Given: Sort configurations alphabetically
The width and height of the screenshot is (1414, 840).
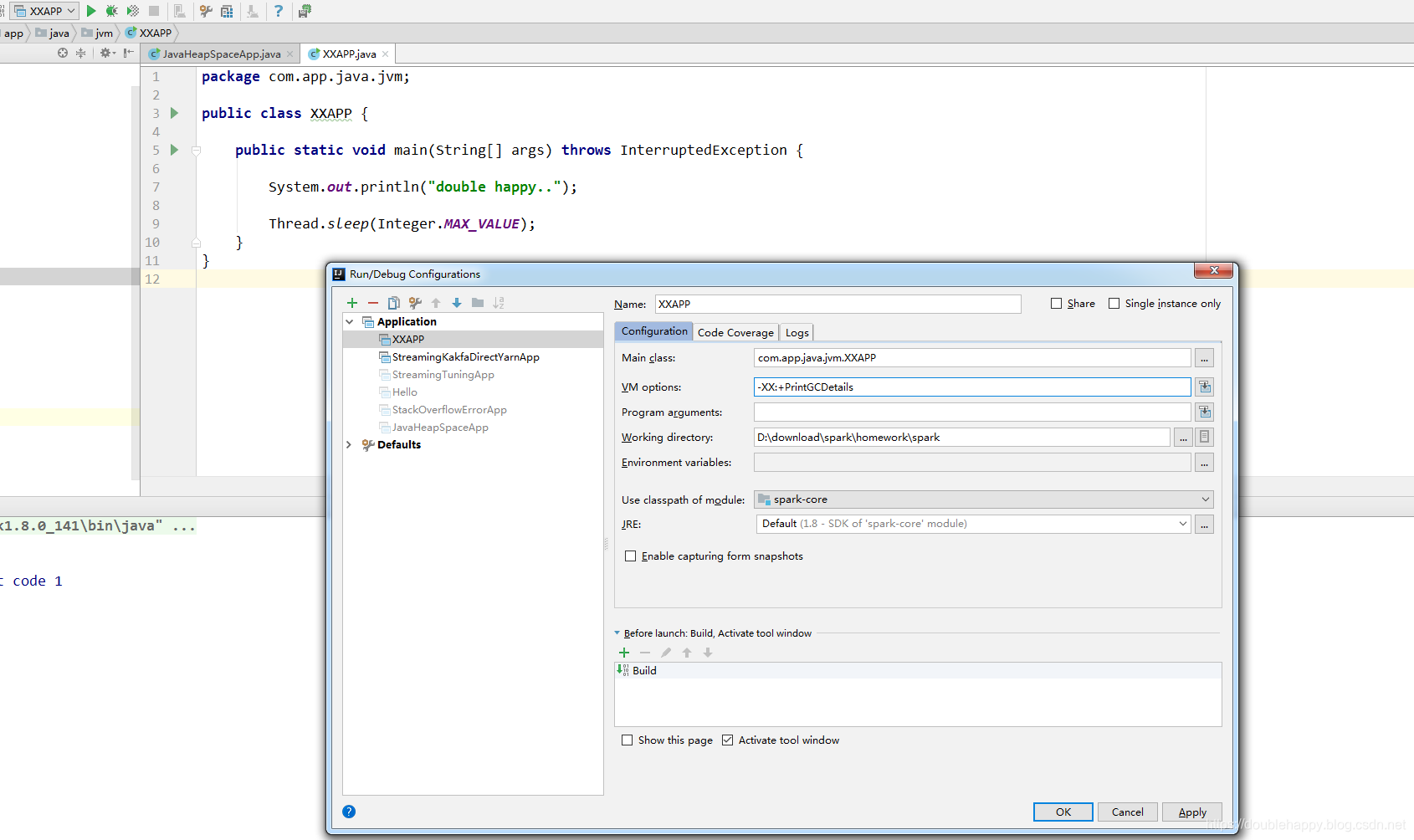Looking at the screenshot, I should tap(499, 303).
